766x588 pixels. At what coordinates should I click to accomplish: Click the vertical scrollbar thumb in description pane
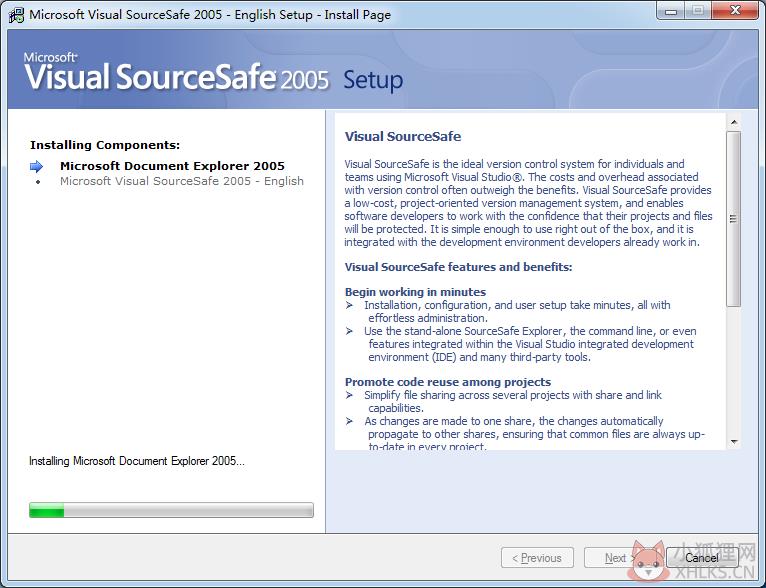click(x=733, y=219)
